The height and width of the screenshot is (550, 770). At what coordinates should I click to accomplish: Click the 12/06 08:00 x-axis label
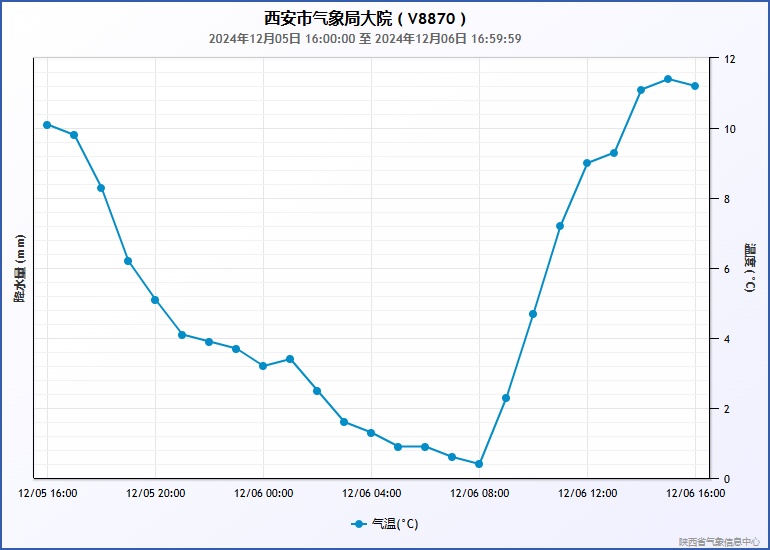[x=480, y=493]
